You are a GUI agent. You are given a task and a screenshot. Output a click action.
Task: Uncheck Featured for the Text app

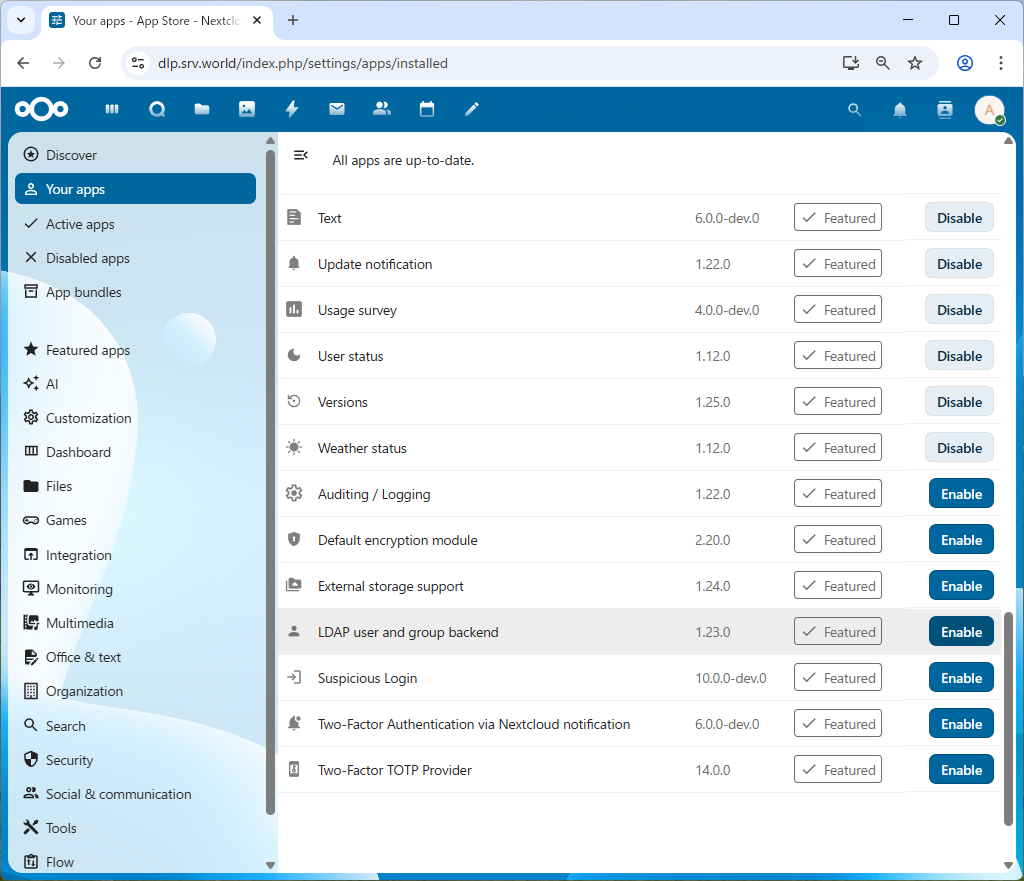(x=837, y=217)
